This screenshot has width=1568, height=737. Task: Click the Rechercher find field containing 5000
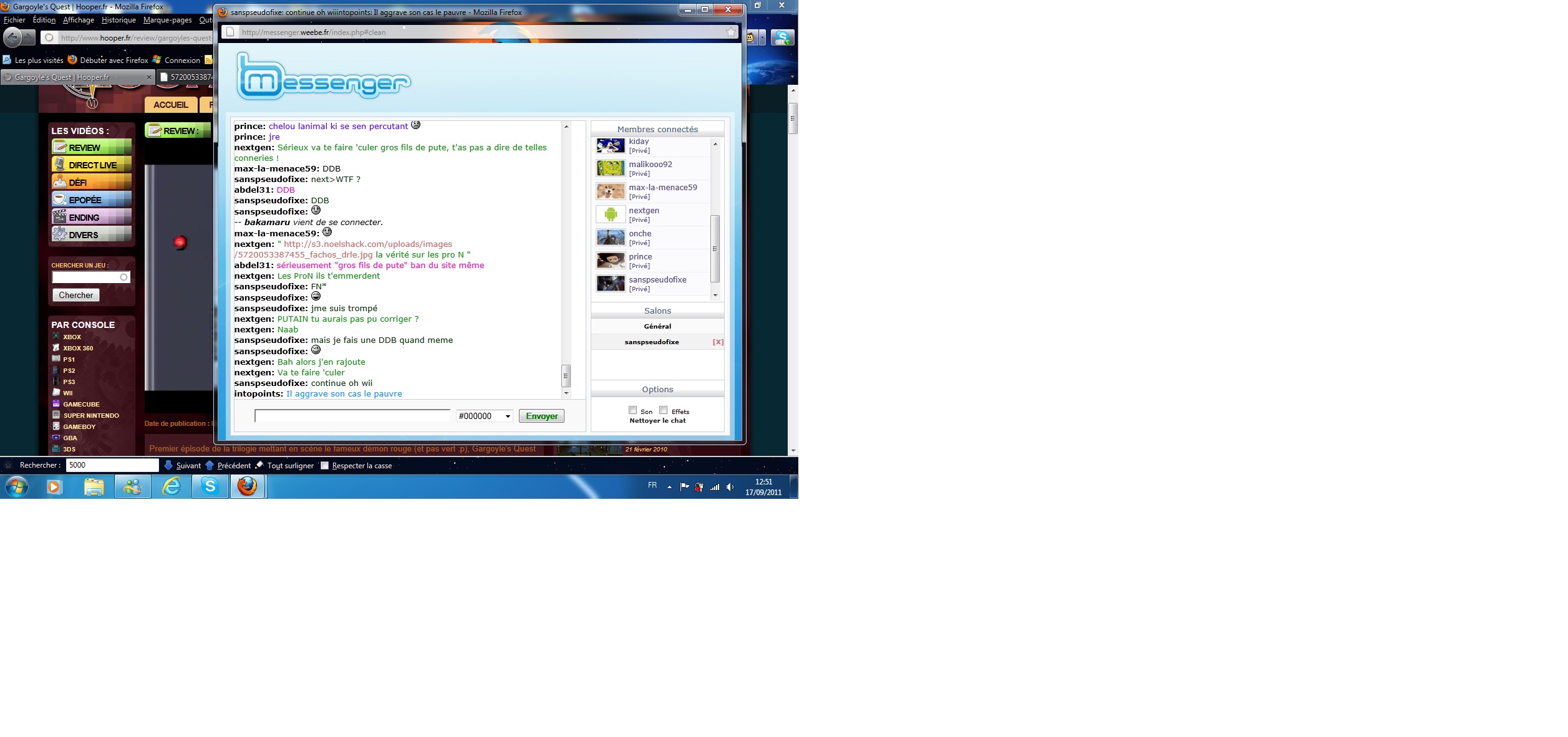tap(112, 465)
